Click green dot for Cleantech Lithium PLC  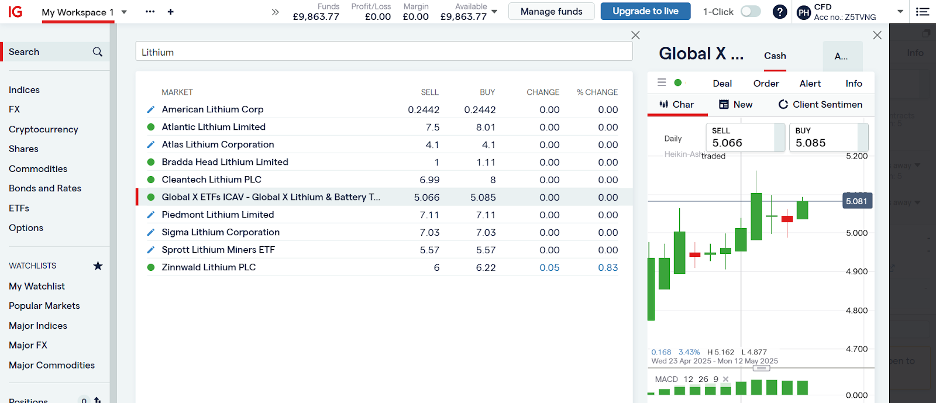click(x=150, y=180)
